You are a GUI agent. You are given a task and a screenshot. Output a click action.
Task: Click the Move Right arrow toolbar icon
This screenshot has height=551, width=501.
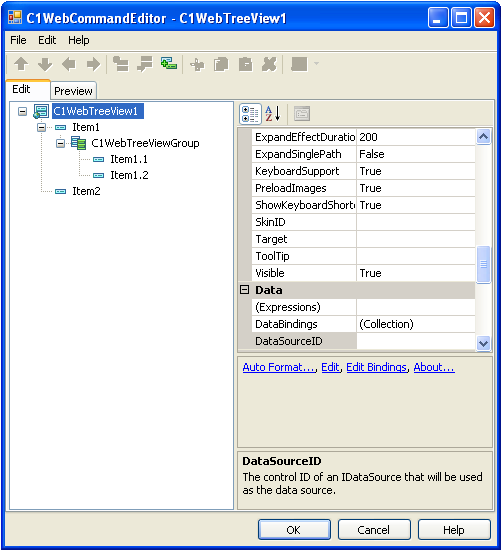[x=93, y=64]
